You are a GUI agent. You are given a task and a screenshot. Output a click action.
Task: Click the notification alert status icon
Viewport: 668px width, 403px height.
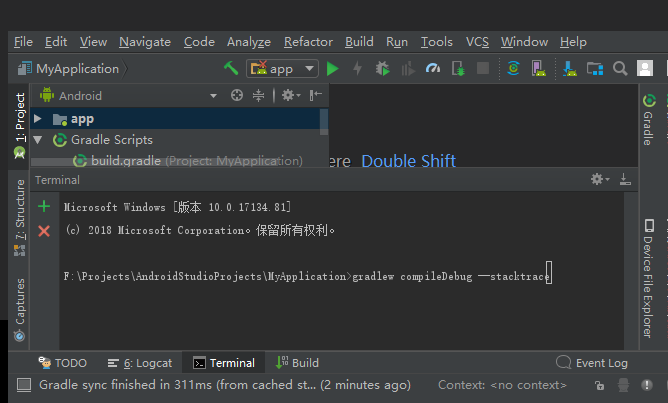click(647, 385)
